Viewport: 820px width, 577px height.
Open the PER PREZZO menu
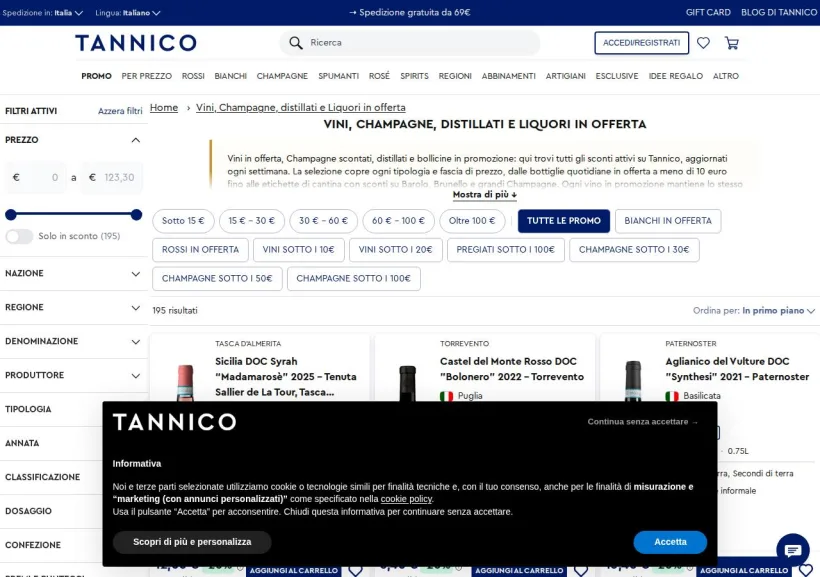[146, 76]
